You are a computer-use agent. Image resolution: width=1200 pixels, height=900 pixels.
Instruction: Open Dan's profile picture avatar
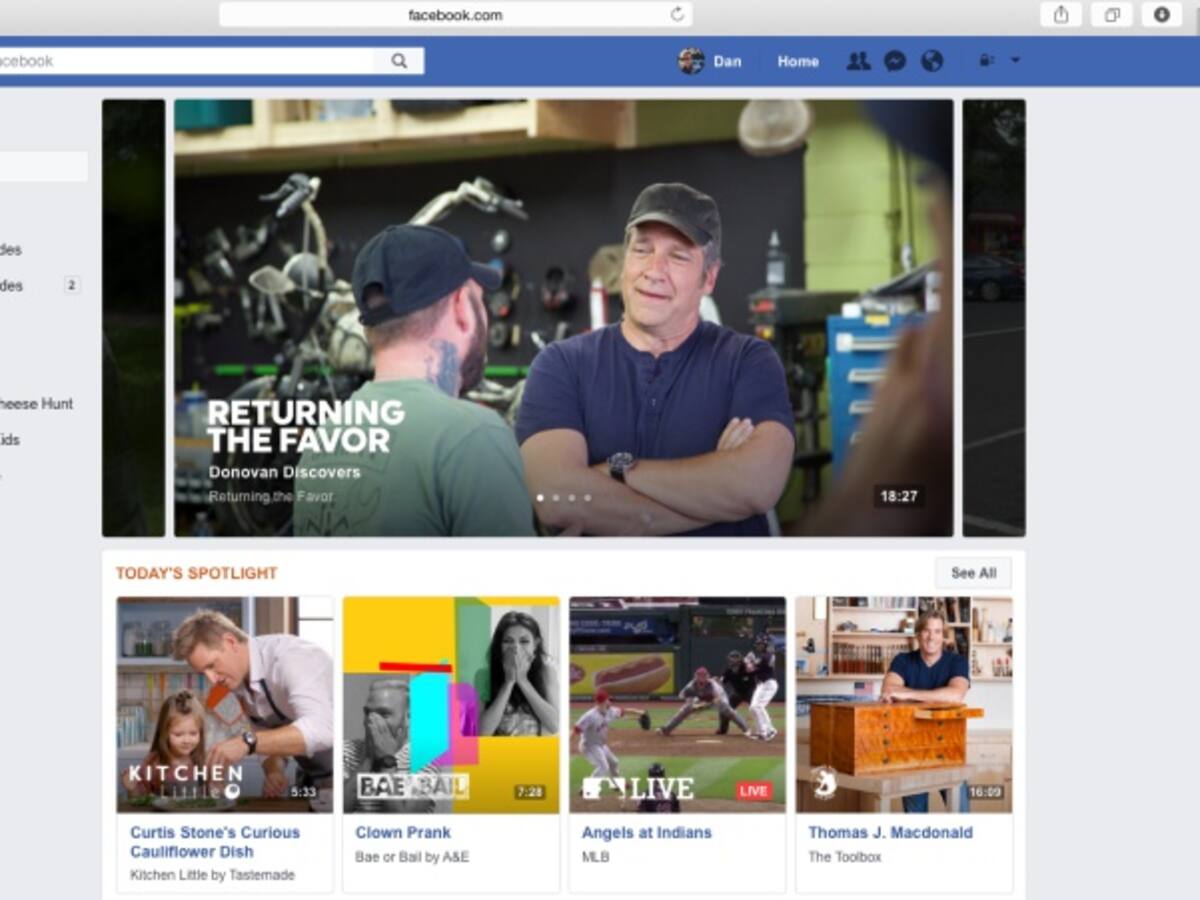[x=691, y=61]
